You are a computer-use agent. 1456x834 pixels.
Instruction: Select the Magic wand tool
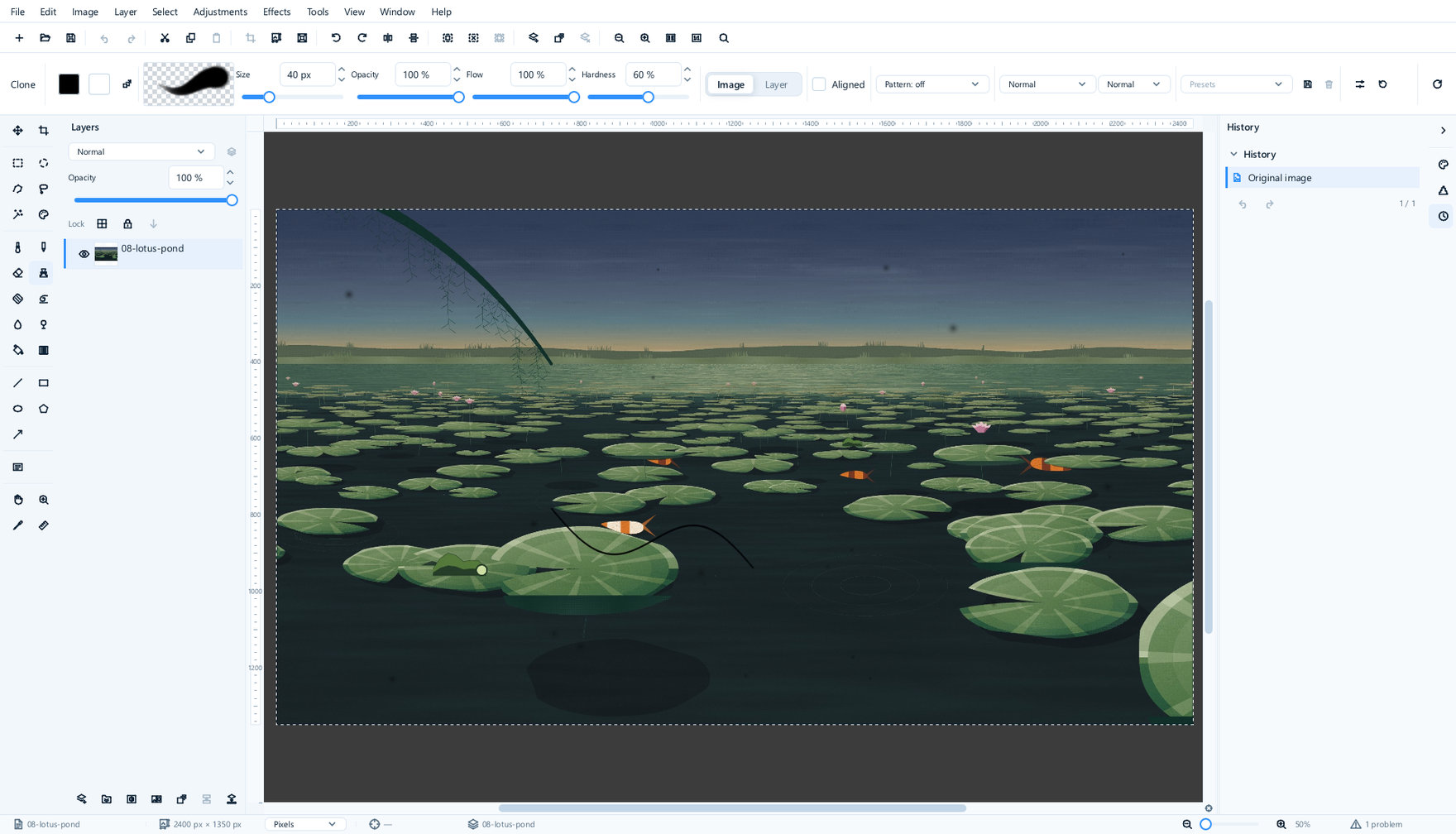coord(17,214)
